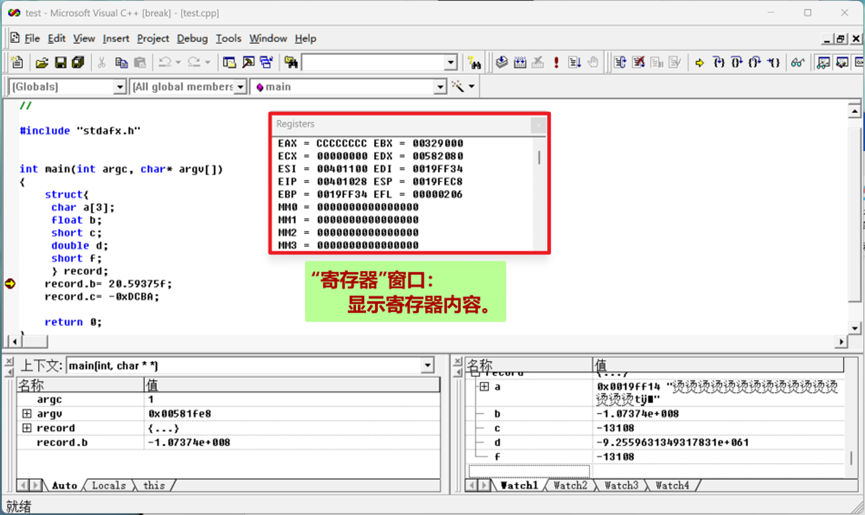Open the Project menu
This screenshot has width=865, height=515.
pyautogui.click(x=153, y=39)
